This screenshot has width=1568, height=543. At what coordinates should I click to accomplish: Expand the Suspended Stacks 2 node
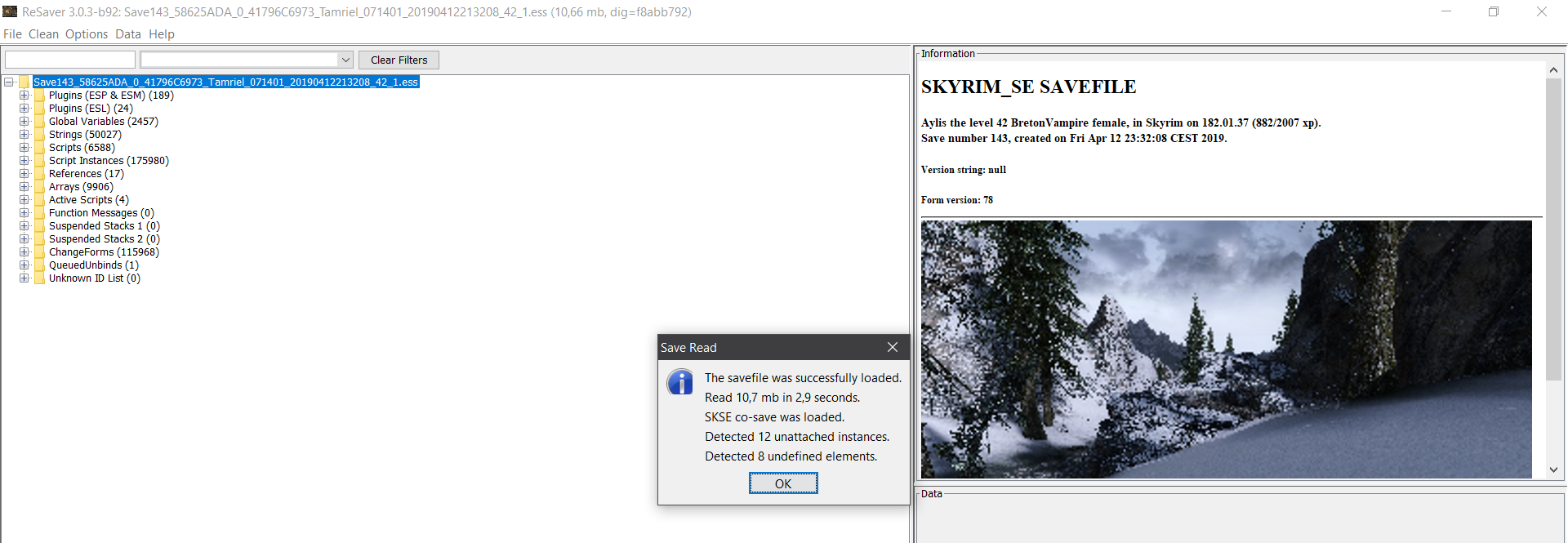tap(24, 238)
